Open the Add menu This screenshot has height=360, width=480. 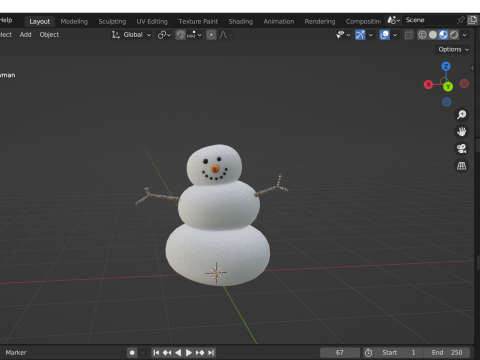25,35
